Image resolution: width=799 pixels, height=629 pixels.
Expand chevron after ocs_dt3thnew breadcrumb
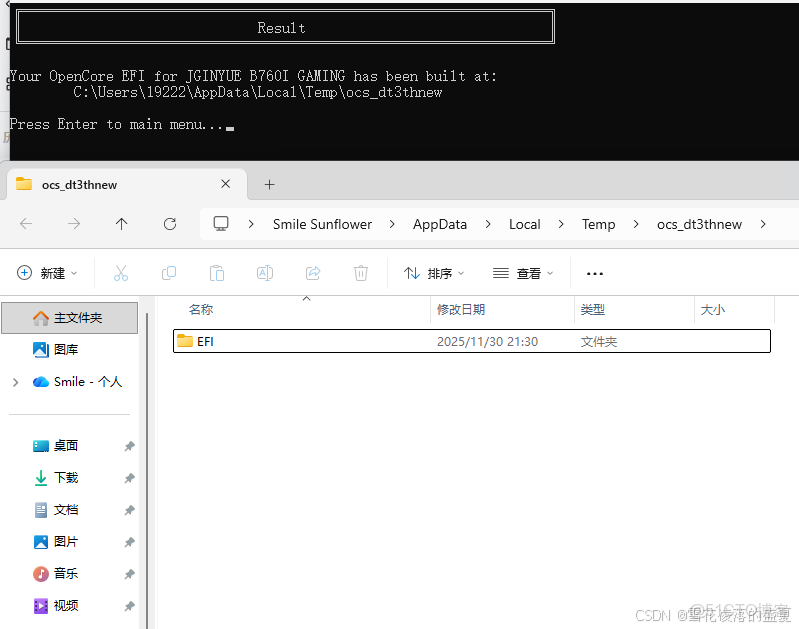(x=763, y=224)
